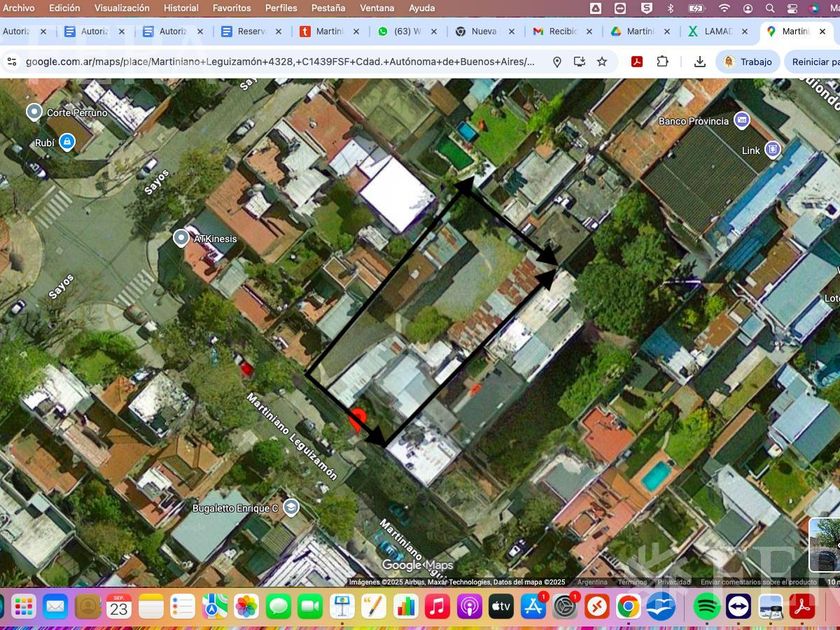The width and height of the screenshot is (840, 630).
Task: Bookmark this page with the star icon
Action: (602, 62)
